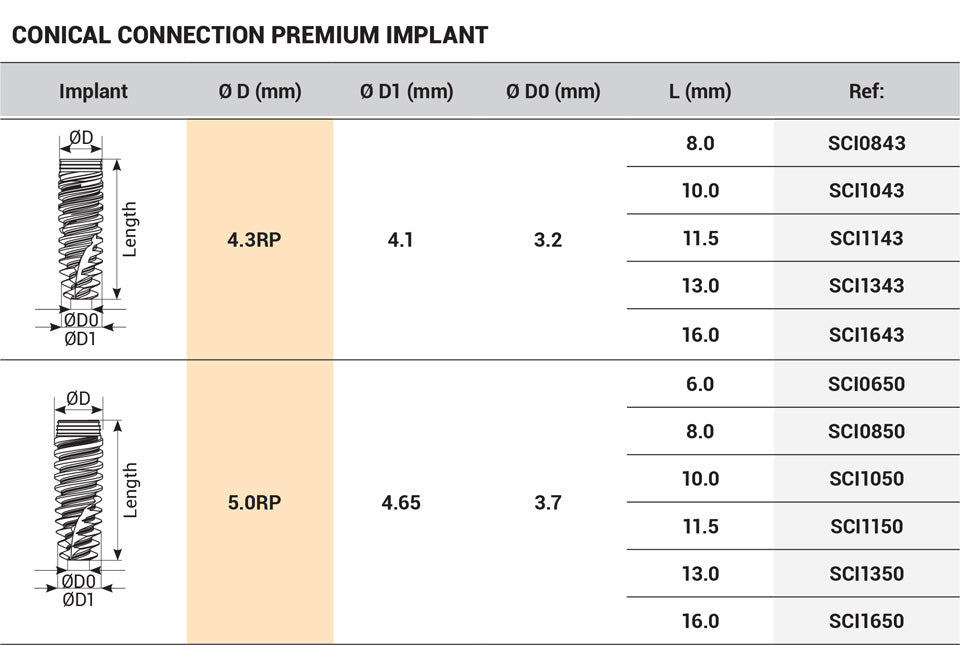Click the SCI1350 reference
Viewport: 960px width, 646px height.
(866, 573)
